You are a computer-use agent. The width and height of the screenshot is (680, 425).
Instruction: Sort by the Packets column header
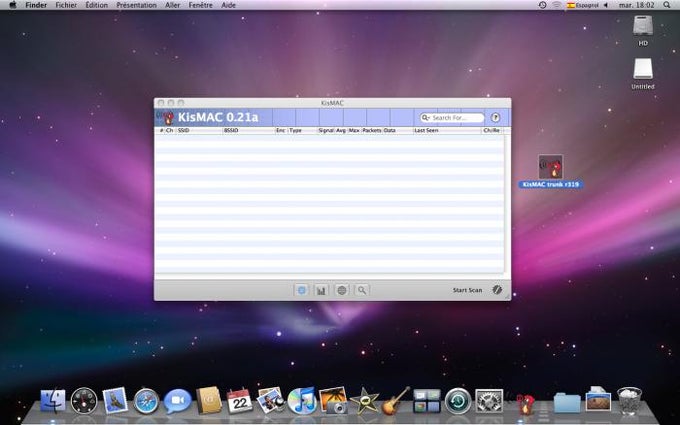372,130
